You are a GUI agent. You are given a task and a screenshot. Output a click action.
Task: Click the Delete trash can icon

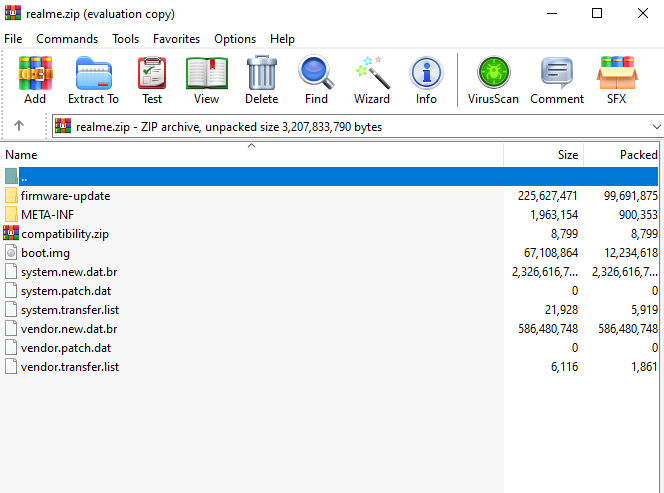click(x=262, y=73)
